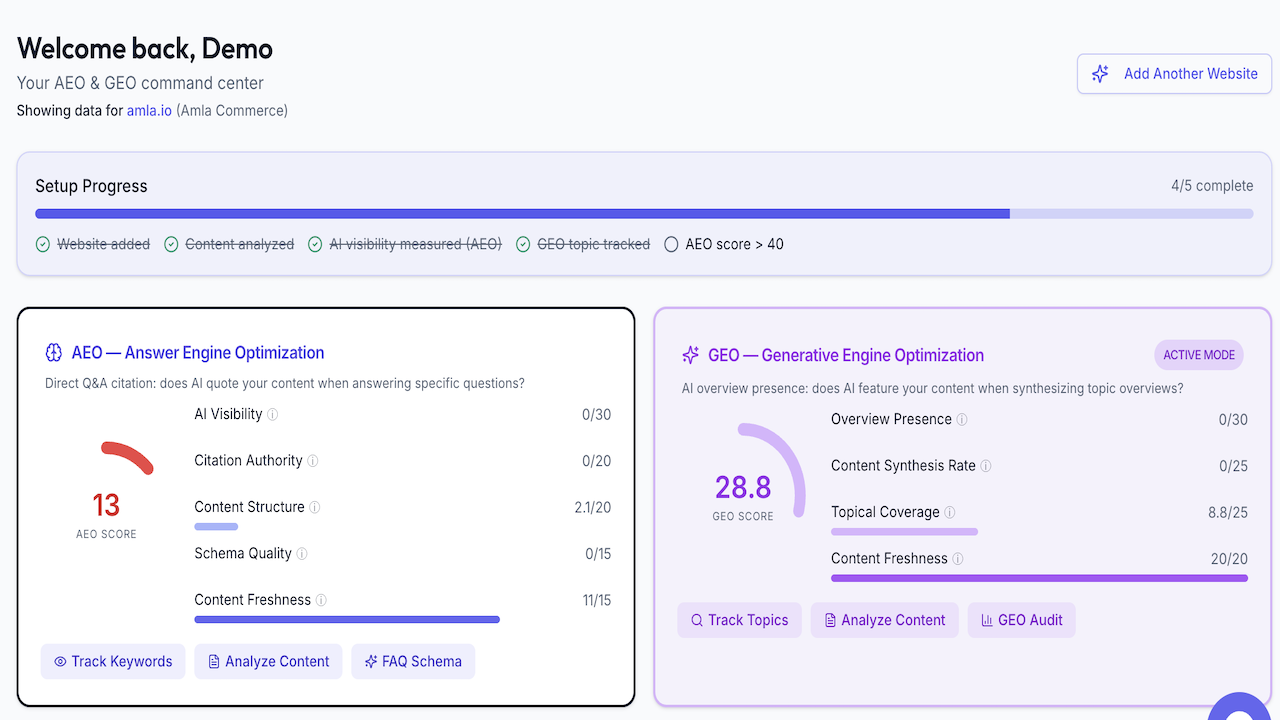Click document icon in GEO Analyze Content button
Image resolution: width=1280 pixels, height=720 pixels.
tap(830, 620)
